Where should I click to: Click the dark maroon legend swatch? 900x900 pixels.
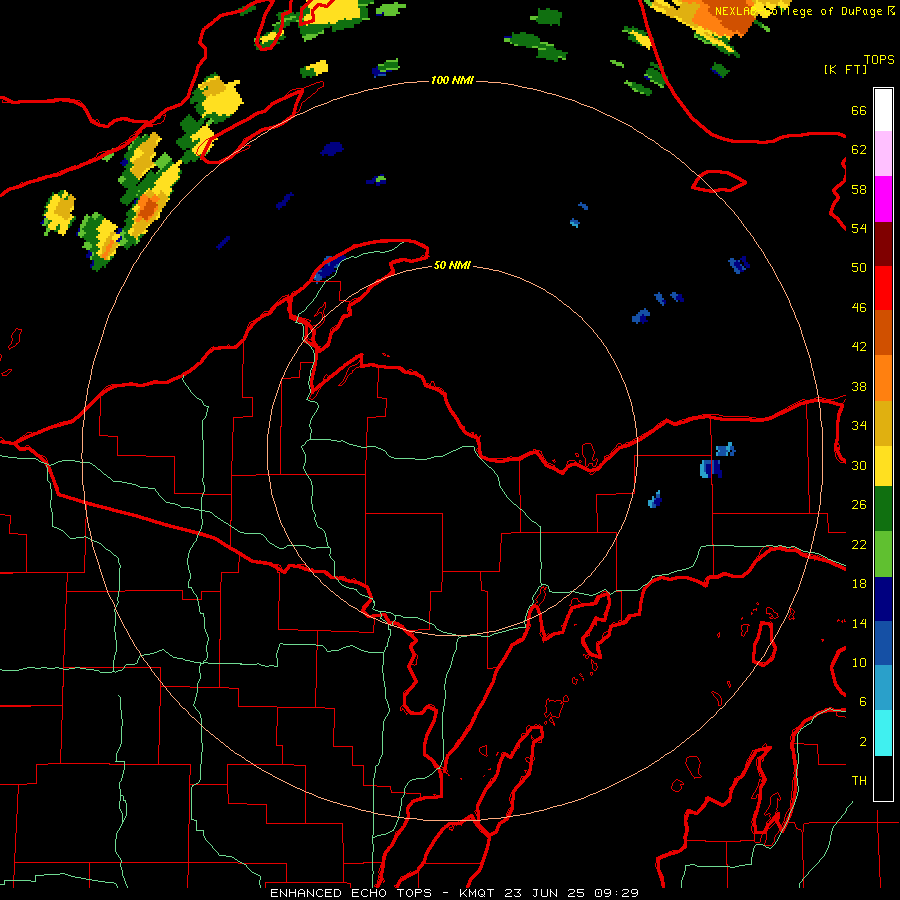[883, 244]
